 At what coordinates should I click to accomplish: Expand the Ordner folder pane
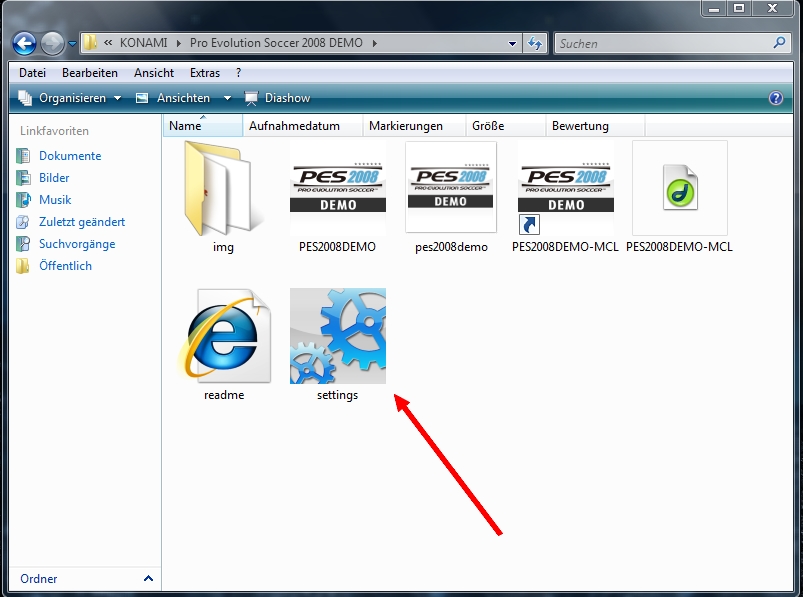click(148, 579)
